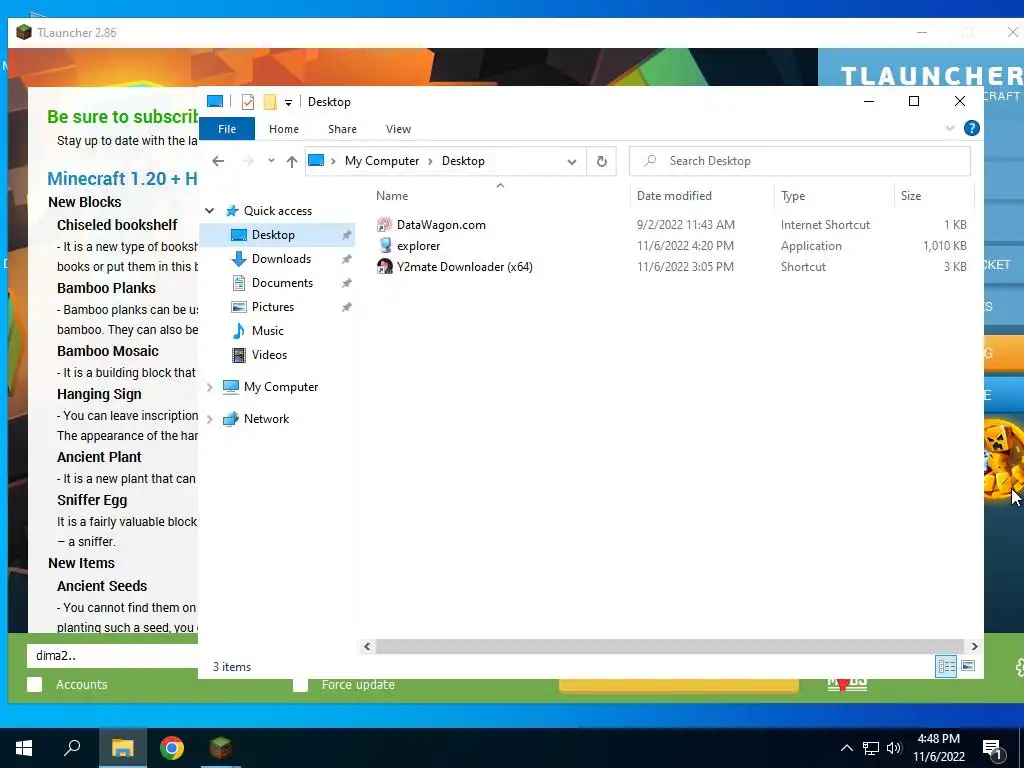Open taskbar search magnifier
1024x768 pixels.
[72, 748]
